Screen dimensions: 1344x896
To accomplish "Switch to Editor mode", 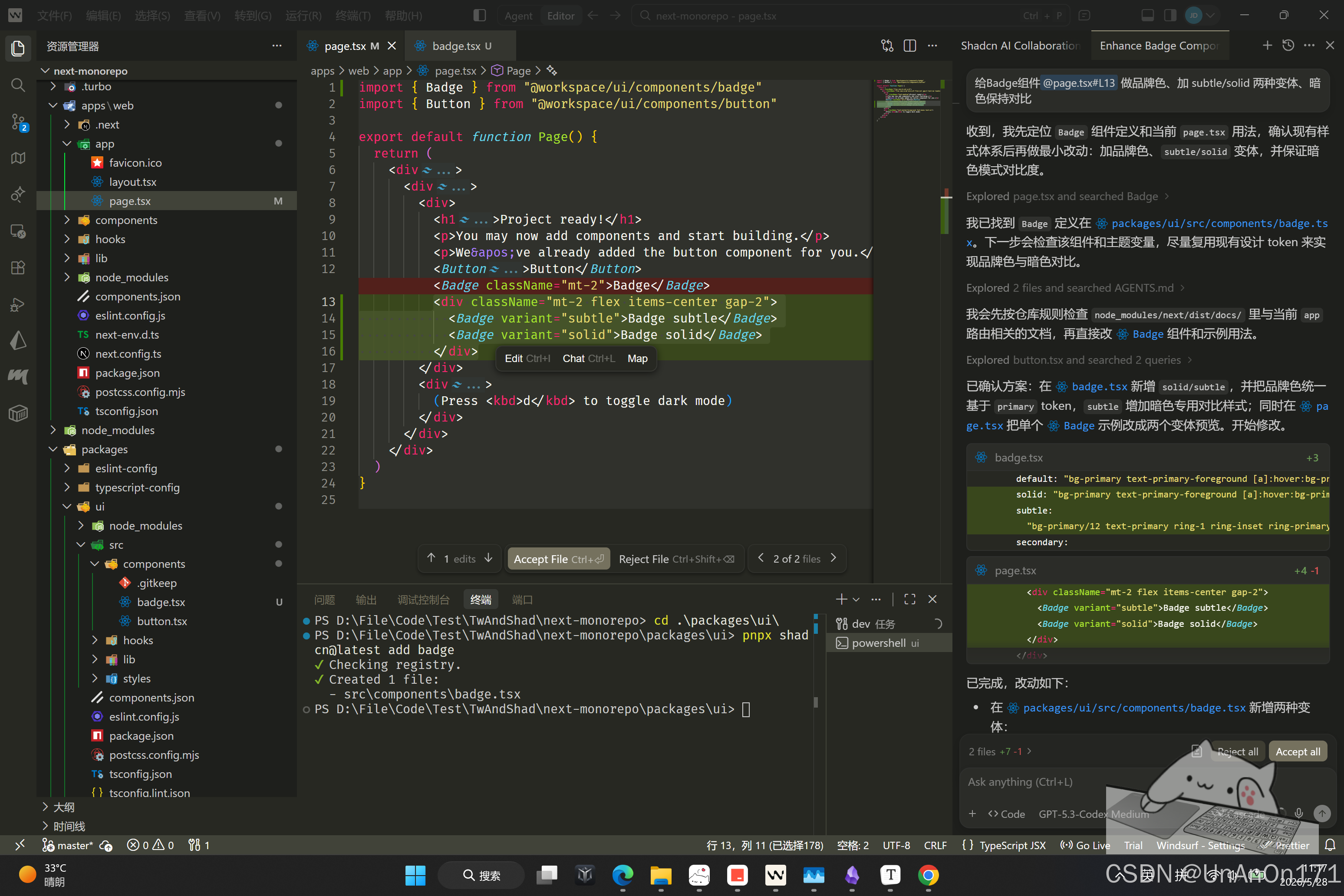I will click(560, 16).
